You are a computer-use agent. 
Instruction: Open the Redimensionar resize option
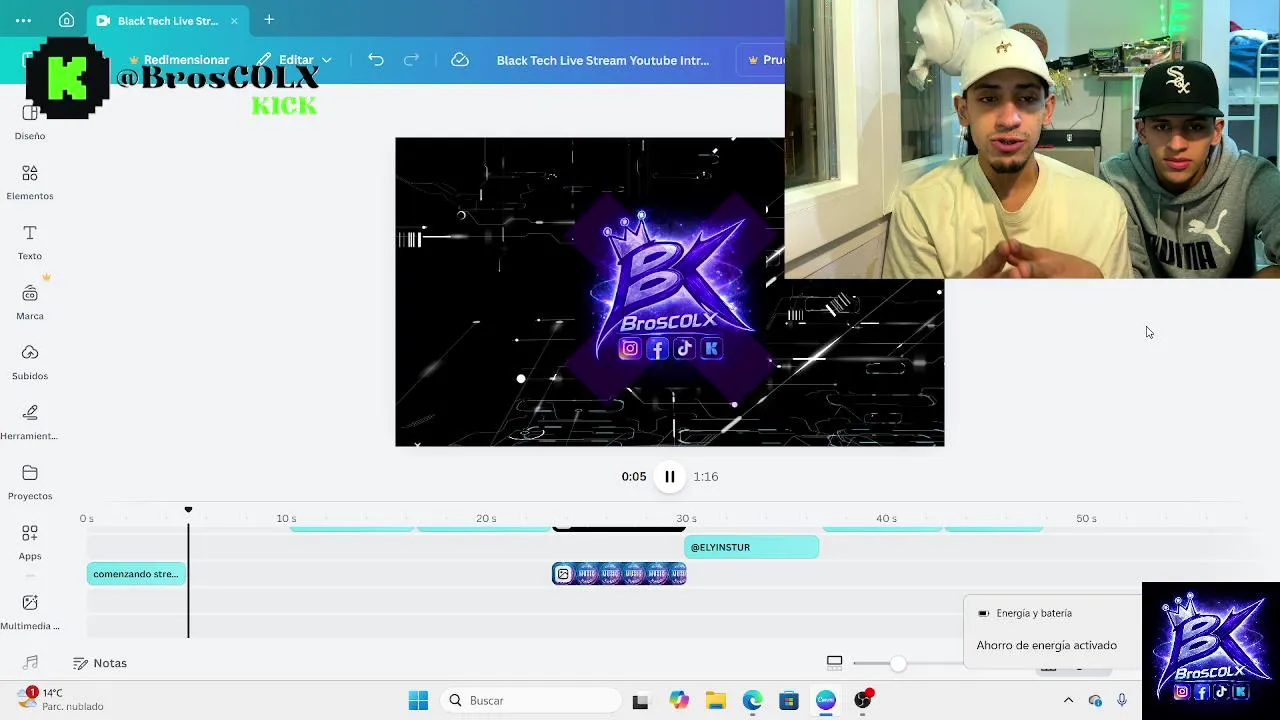pos(179,60)
